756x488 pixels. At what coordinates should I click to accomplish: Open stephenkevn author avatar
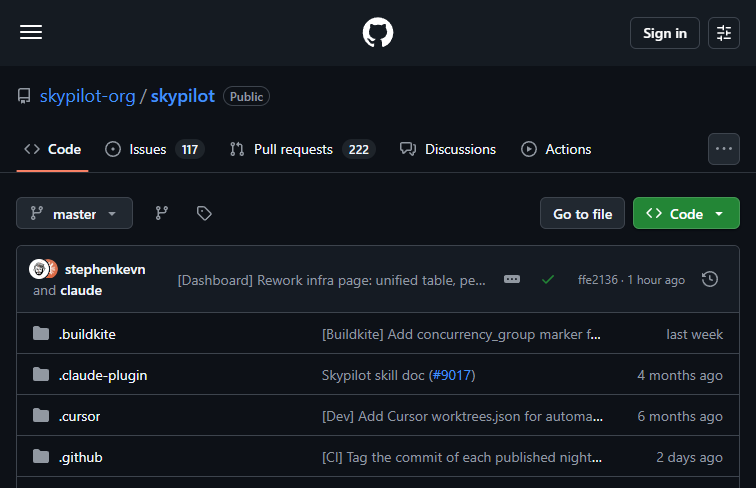click(39, 269)
